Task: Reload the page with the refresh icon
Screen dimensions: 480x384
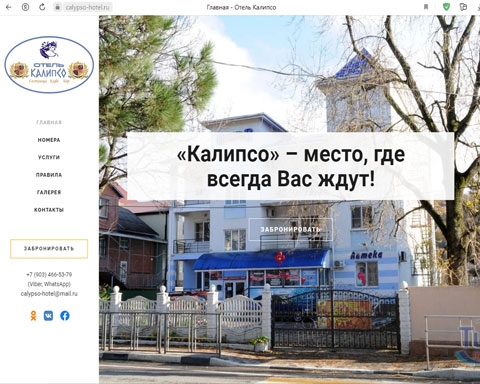Action: pyautogui.click(x=42, y=7)
